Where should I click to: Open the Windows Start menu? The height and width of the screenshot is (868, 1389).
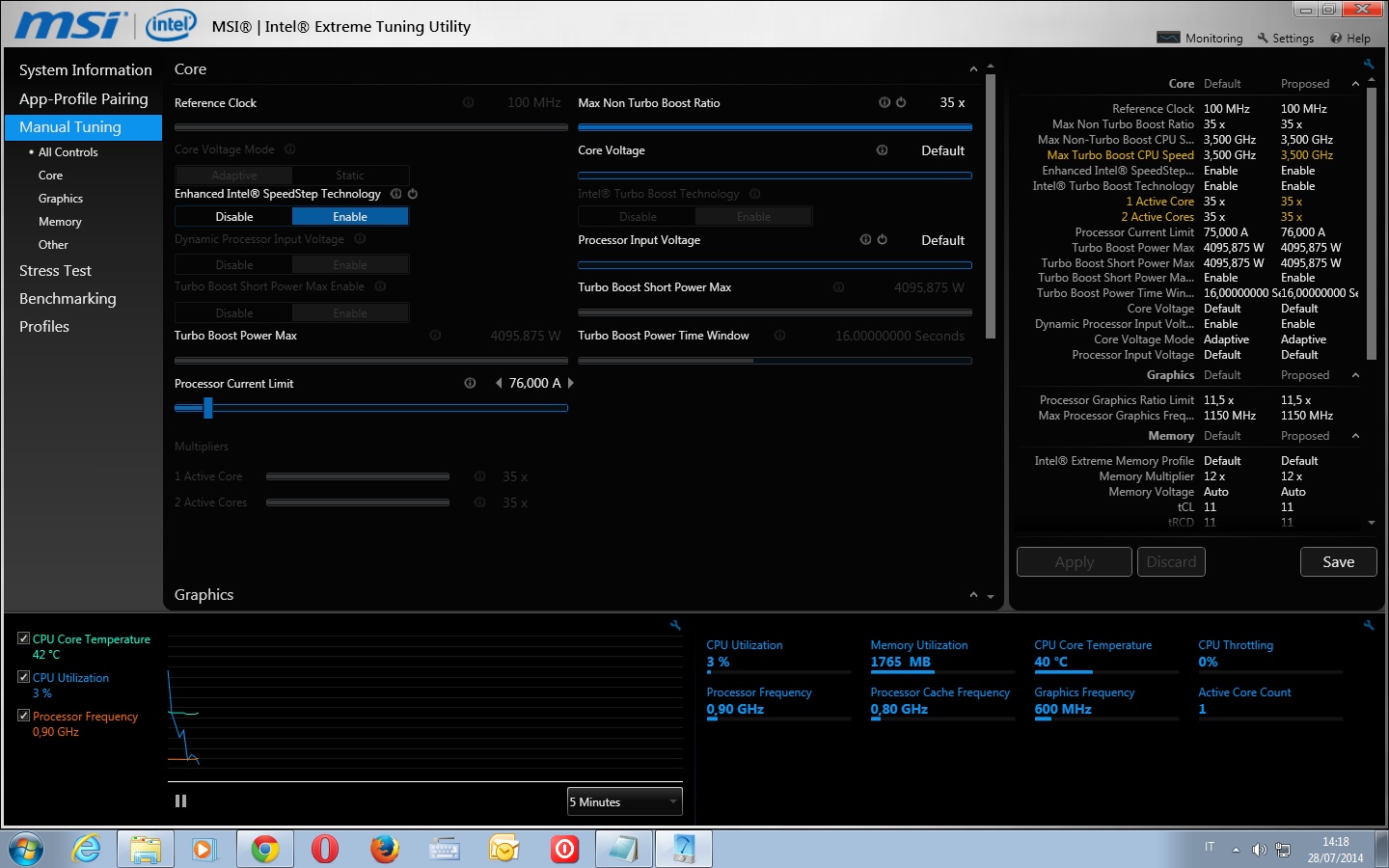[26, 849]
